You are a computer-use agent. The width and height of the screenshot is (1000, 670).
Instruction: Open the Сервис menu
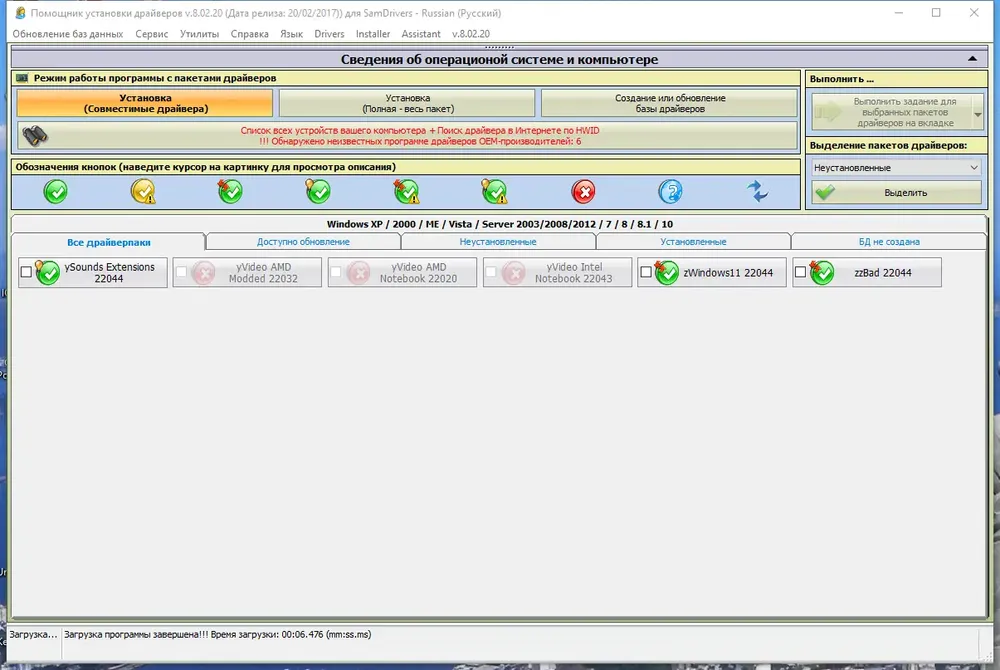[x=152, y=34]
